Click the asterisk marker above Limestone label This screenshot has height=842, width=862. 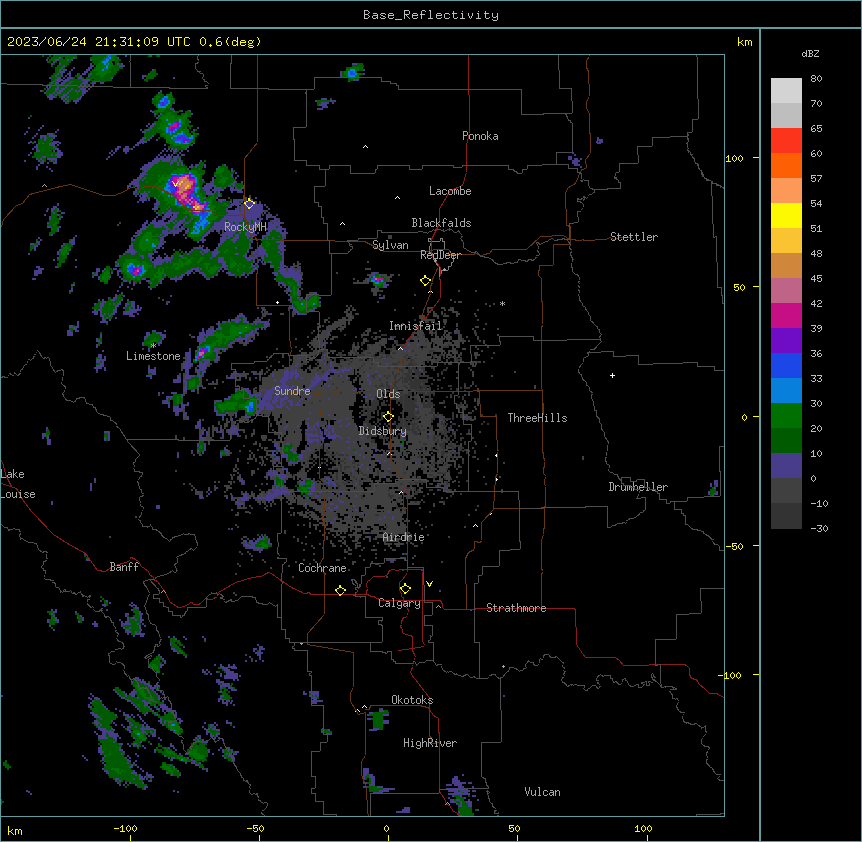pyautogui.click(x=153, y=346)
